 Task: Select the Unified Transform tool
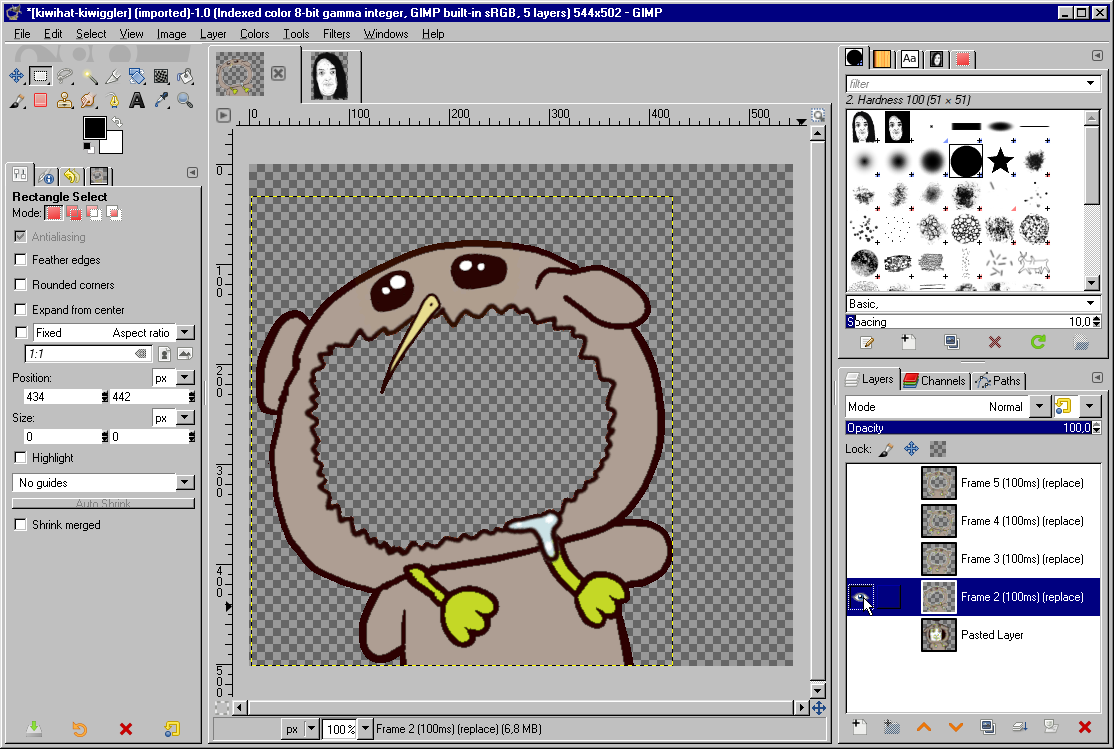click(x=137, y=76)
